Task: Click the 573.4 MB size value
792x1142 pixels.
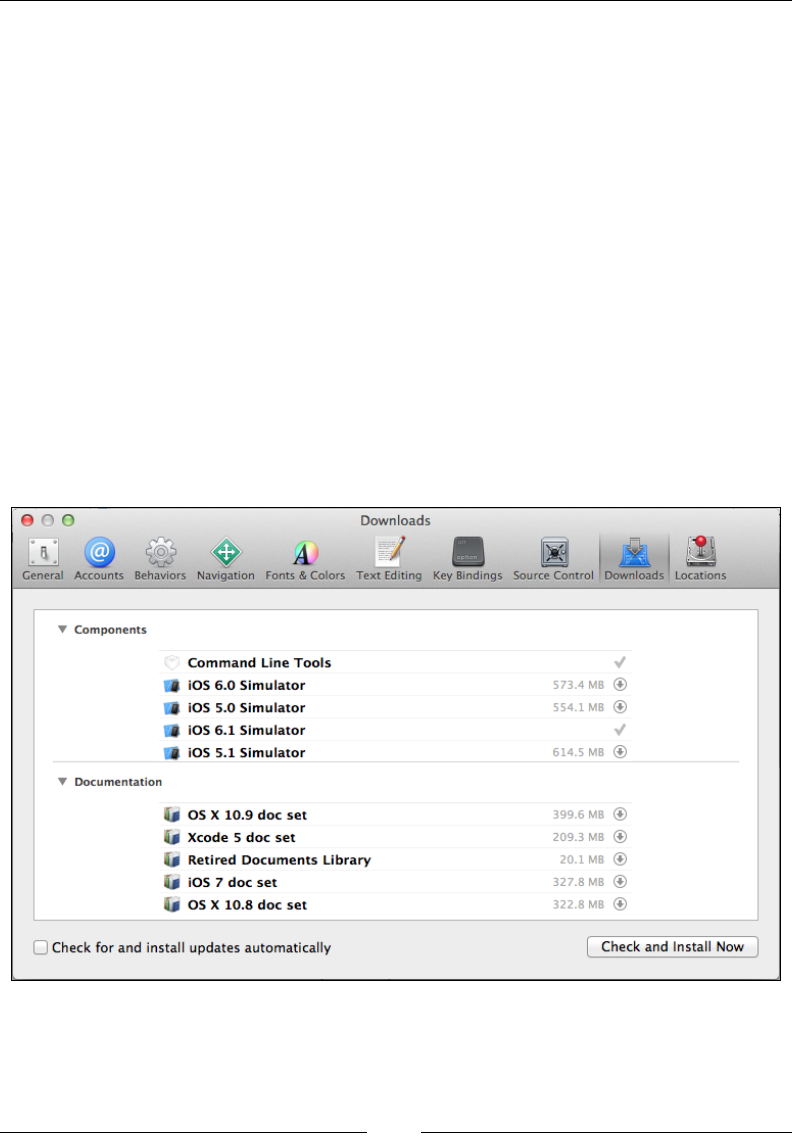Action: click(x=578, y=685)
